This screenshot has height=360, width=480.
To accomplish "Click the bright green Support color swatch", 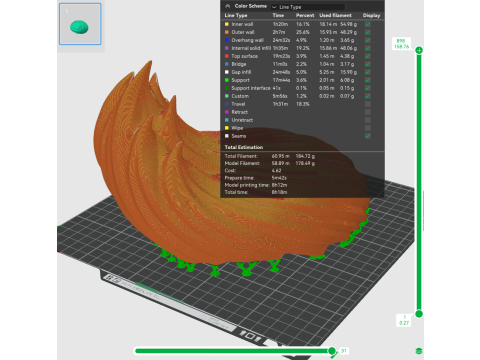I will pos(227,80).
